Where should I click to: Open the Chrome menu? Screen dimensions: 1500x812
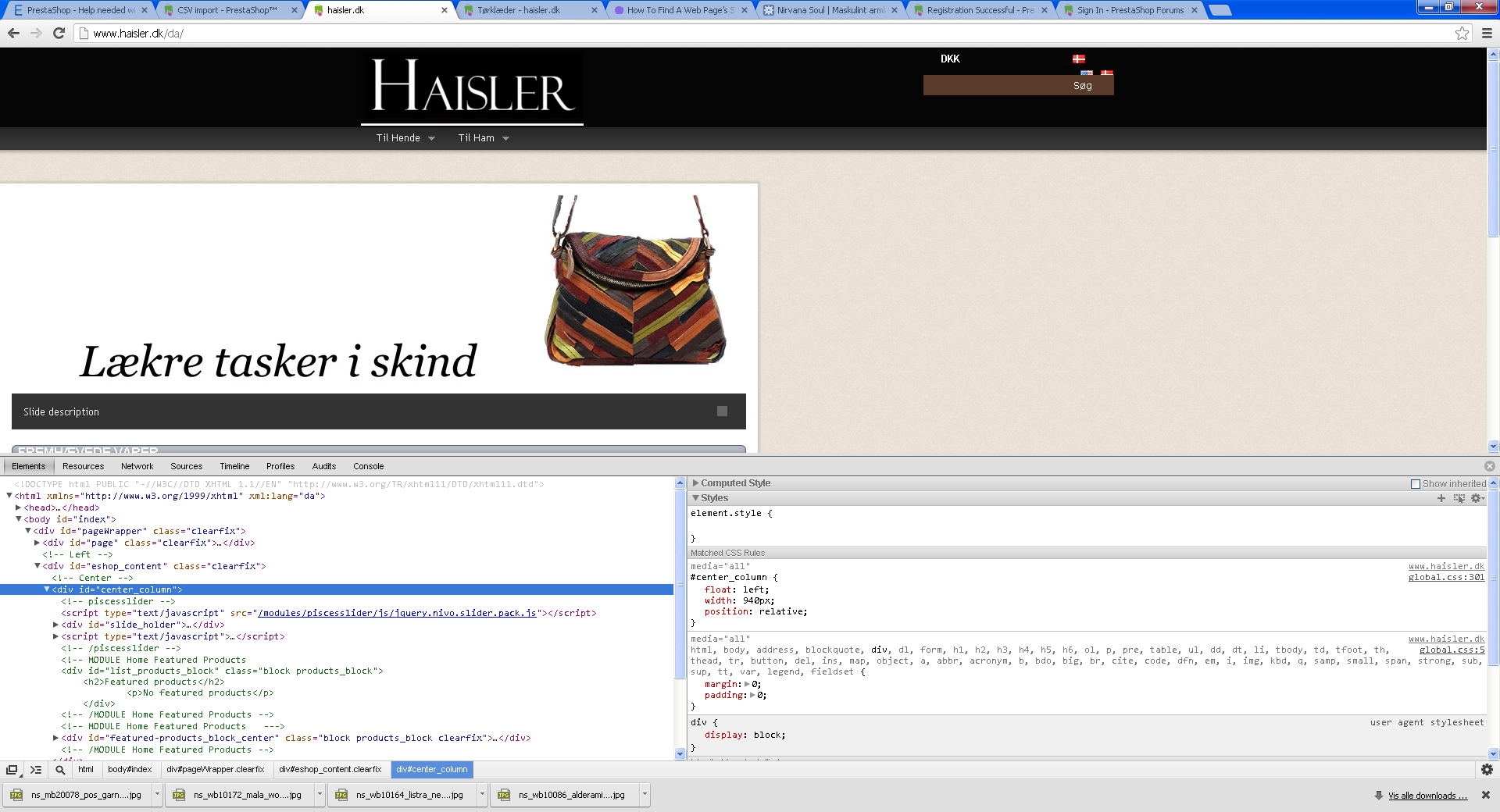coord(1487,33)
